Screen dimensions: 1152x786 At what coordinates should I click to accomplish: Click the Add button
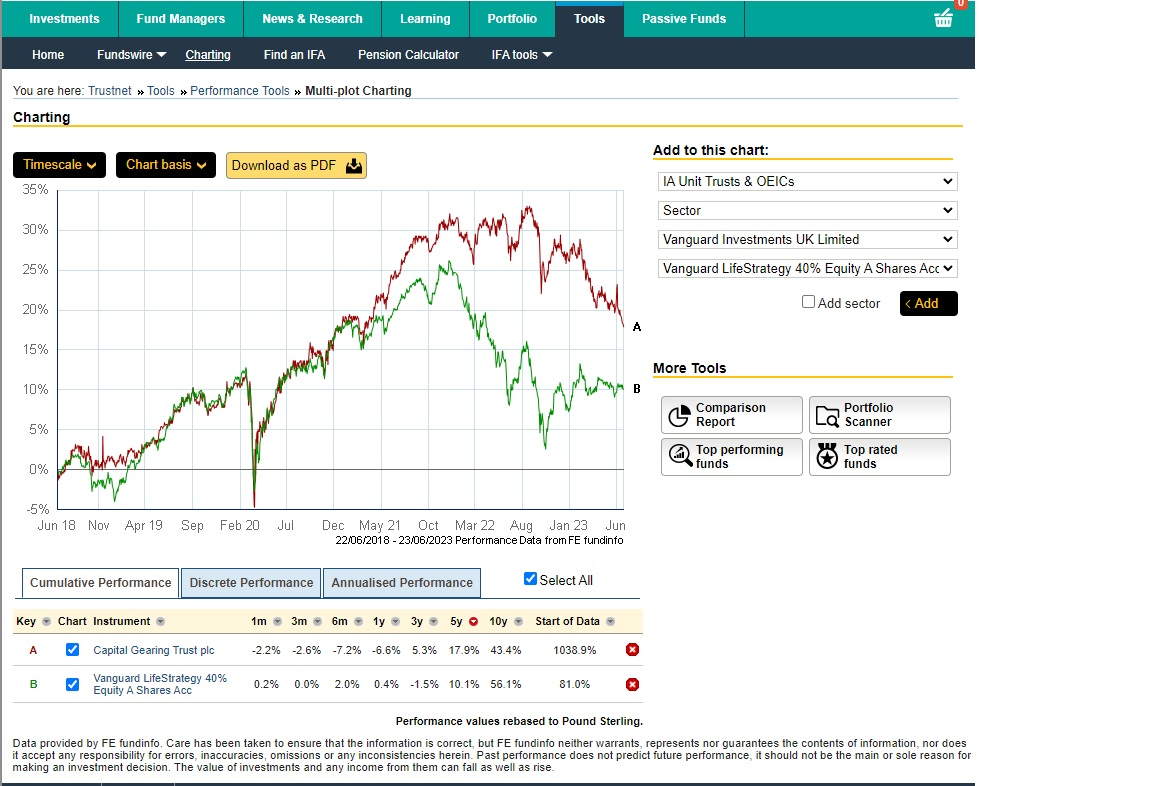click(929, 303)
